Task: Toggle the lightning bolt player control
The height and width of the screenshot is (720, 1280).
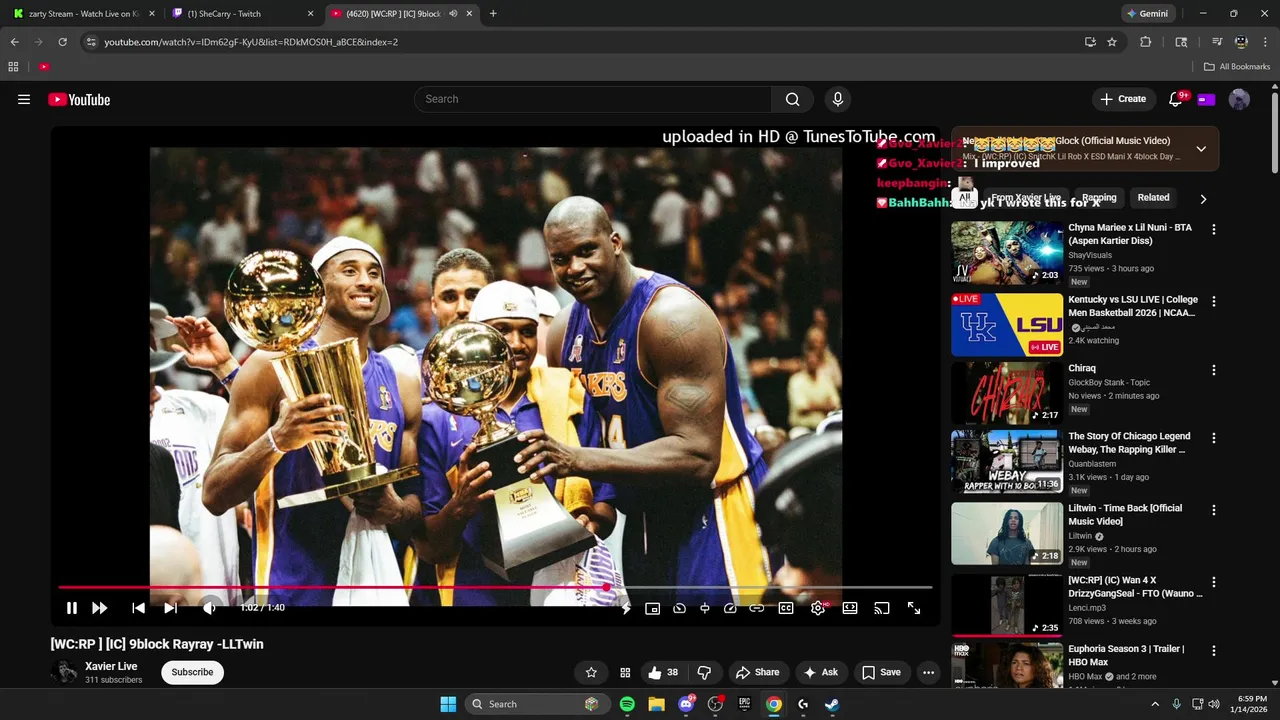Action: click(x=626, y=608)
